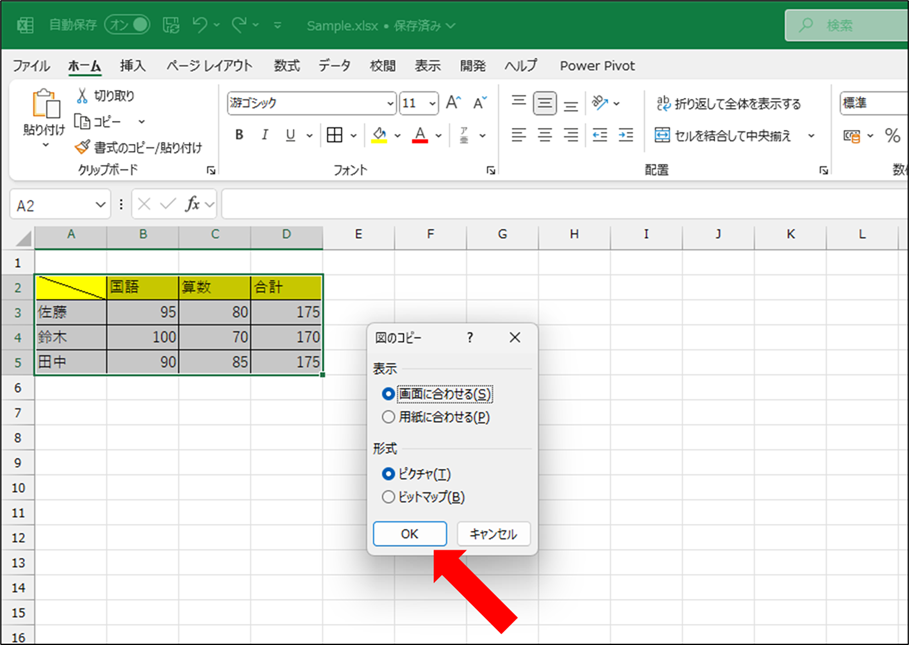Click the Bold formatting icon

(239, 135)
